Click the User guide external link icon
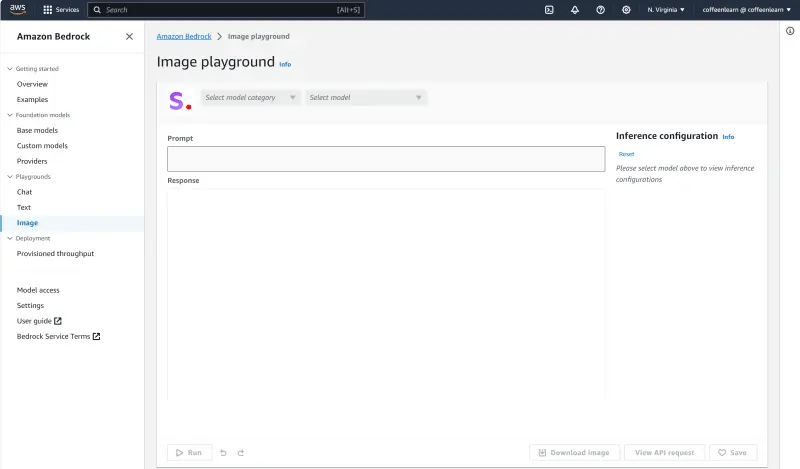The width and height of the screenshot is (800, 469). [x=58, y=321]
